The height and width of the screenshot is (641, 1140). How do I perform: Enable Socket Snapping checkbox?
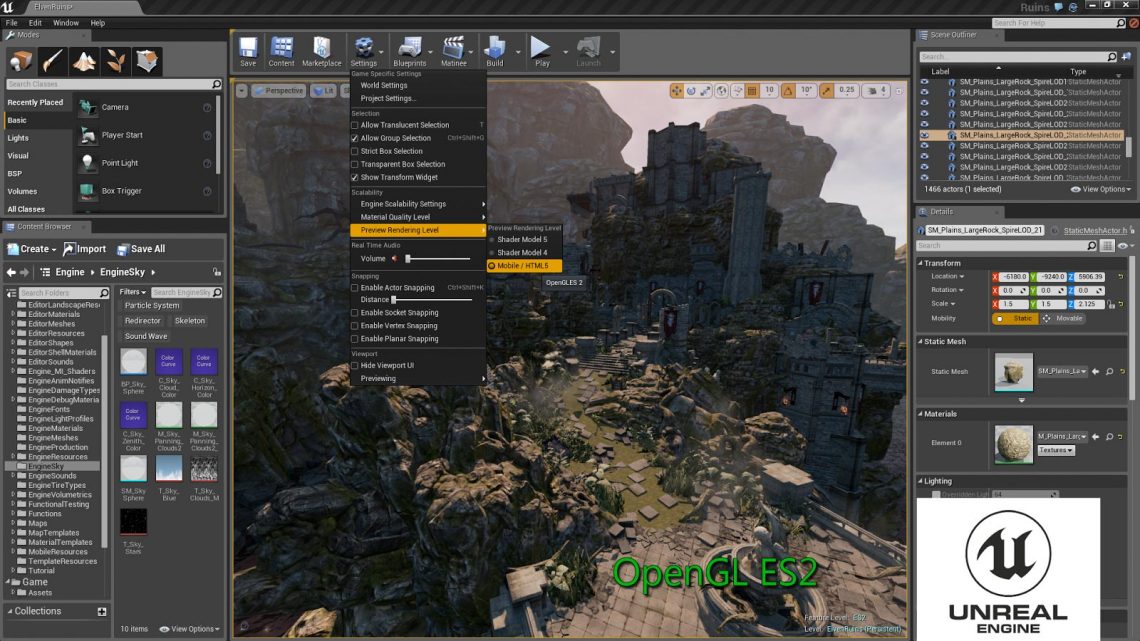(x=355, y=313)
